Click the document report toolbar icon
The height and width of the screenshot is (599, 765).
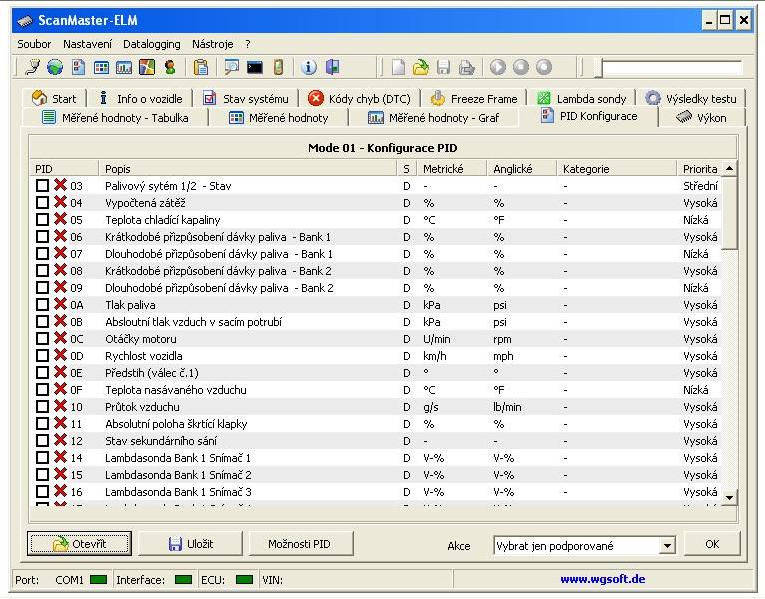(78, 67)
